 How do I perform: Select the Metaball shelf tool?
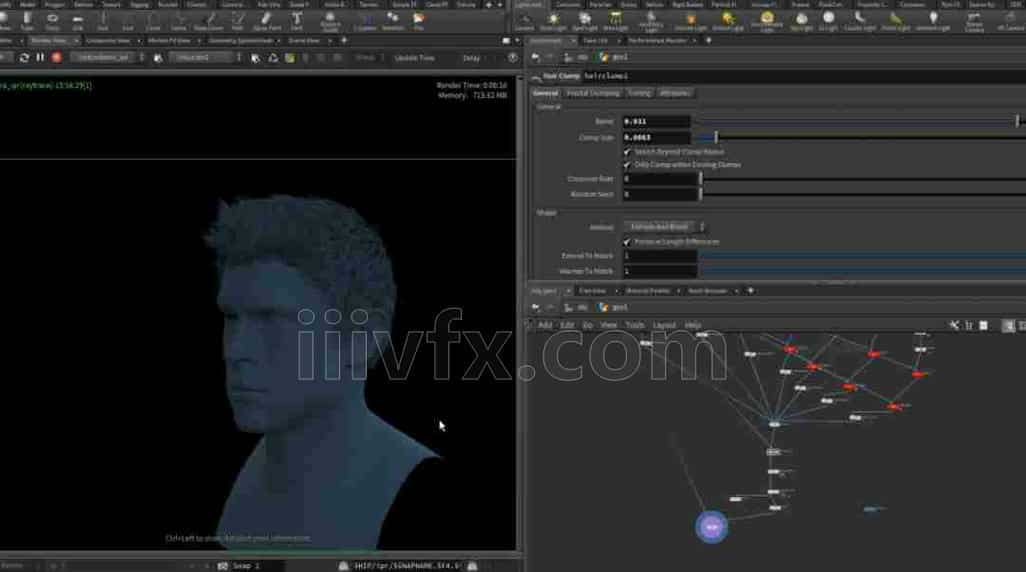point(393,20)
